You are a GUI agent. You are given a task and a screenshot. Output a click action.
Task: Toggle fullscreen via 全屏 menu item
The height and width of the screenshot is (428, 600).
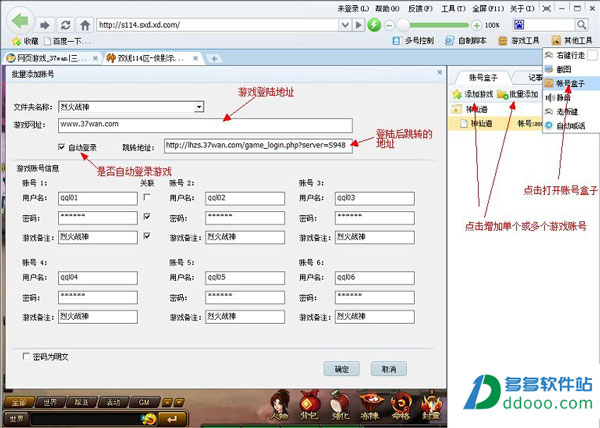tap(488, 8)
